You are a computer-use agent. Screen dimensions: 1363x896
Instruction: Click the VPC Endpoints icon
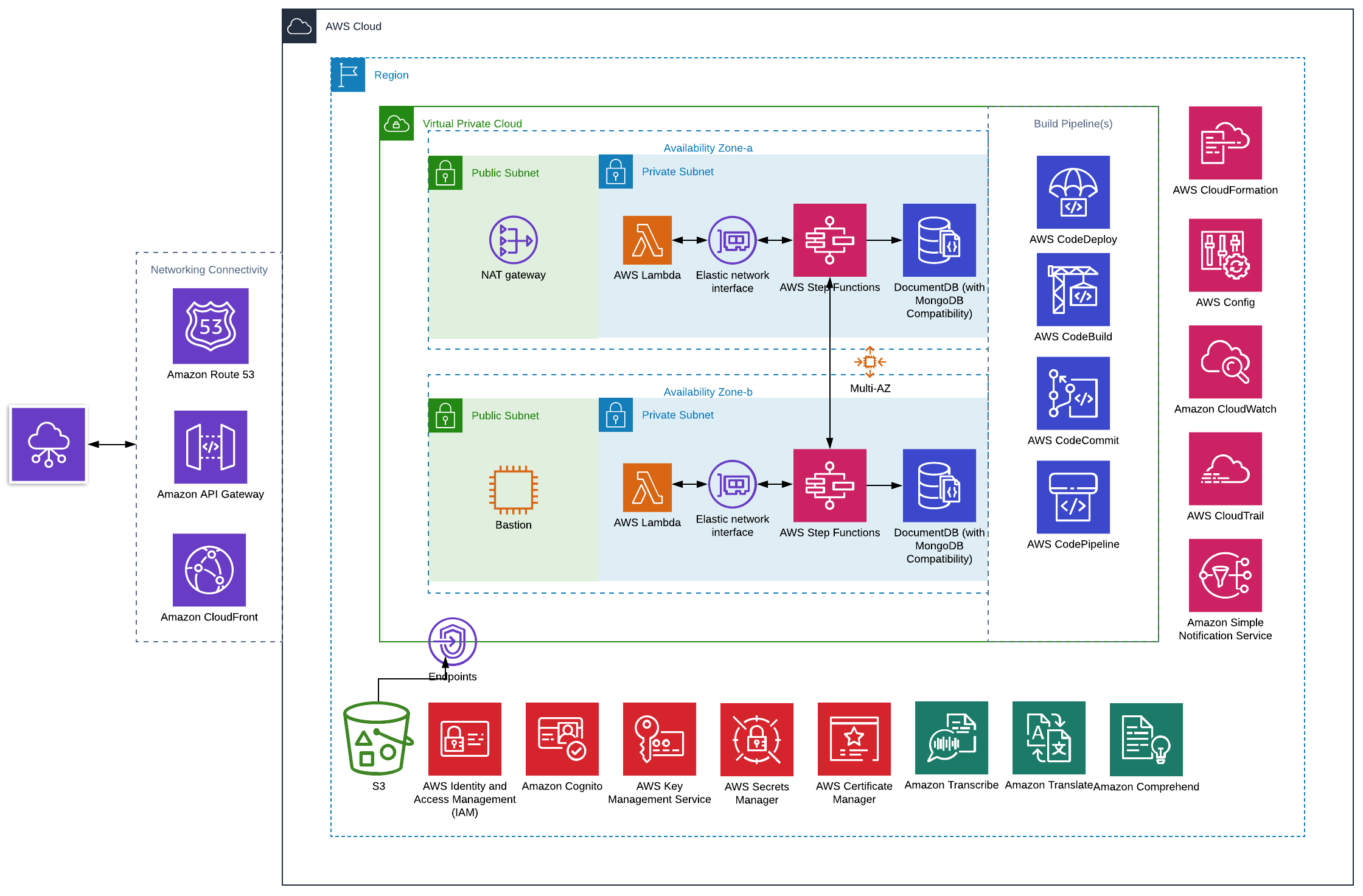(453, 642)
